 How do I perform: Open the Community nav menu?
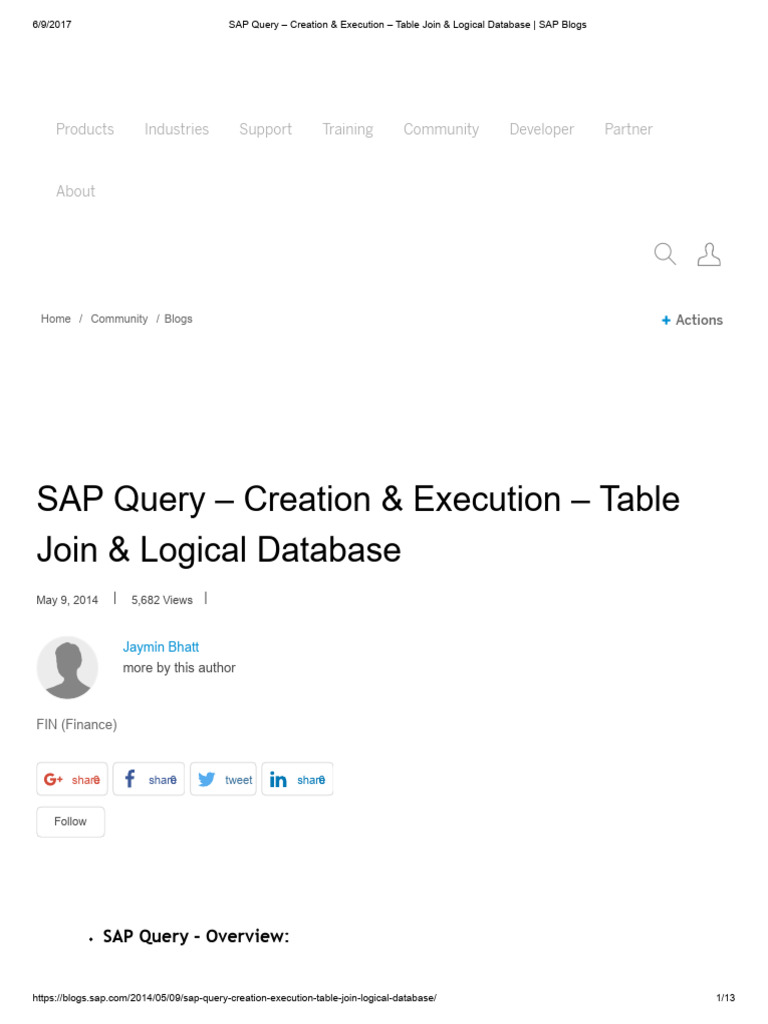tap(441, 129)
